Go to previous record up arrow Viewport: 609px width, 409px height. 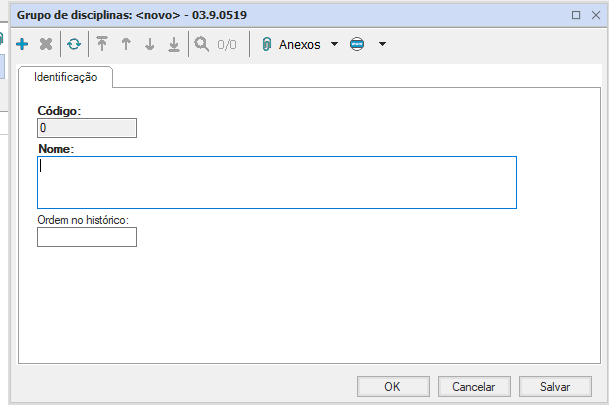click(x=125, y=45)
